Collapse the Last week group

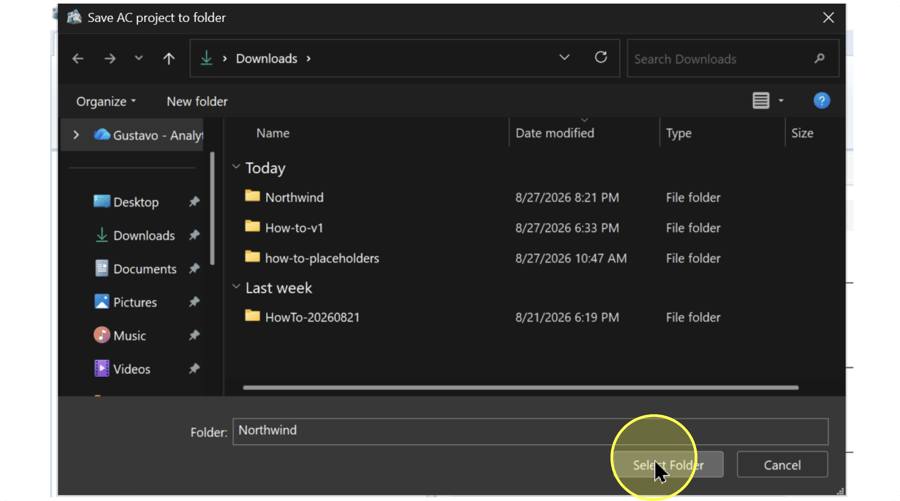pyautogui.click(x=236, y=286)
